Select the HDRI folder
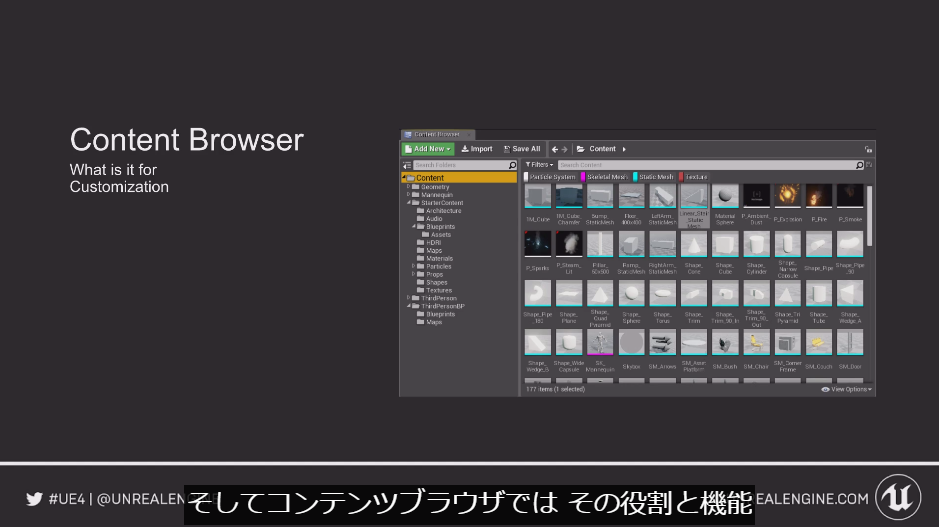This screenshot has height=527, width=939. tap(429, 243)
